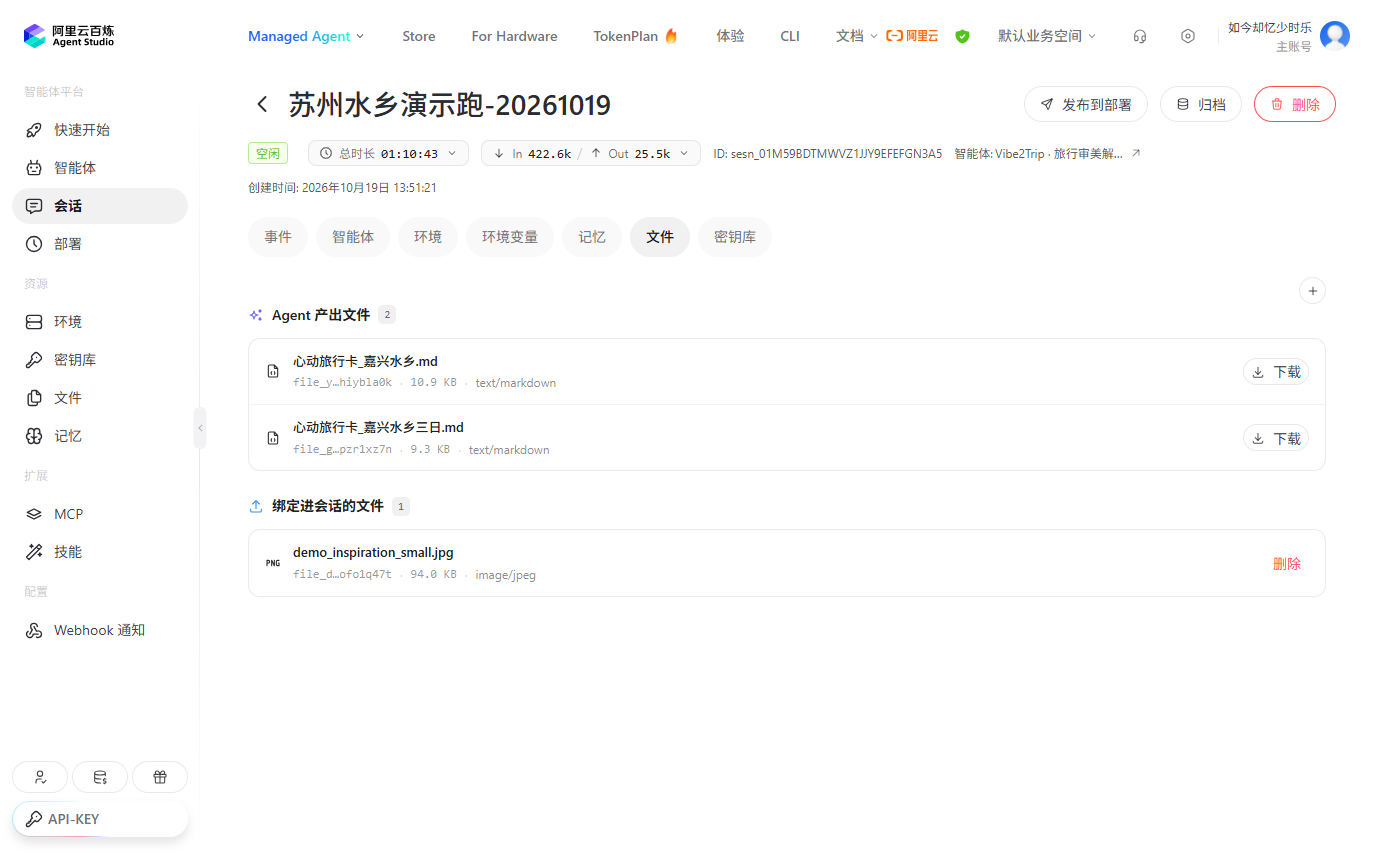Expand the In/Out token usage dropdown
Image resolution: width=1384 pixels, height=855 pixels.
pyautogui.click(x=591, y=153)
